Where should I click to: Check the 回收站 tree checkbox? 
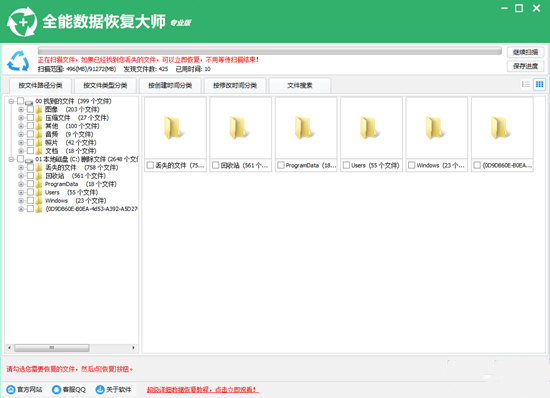pyautogui.click(x=31, y=176)
